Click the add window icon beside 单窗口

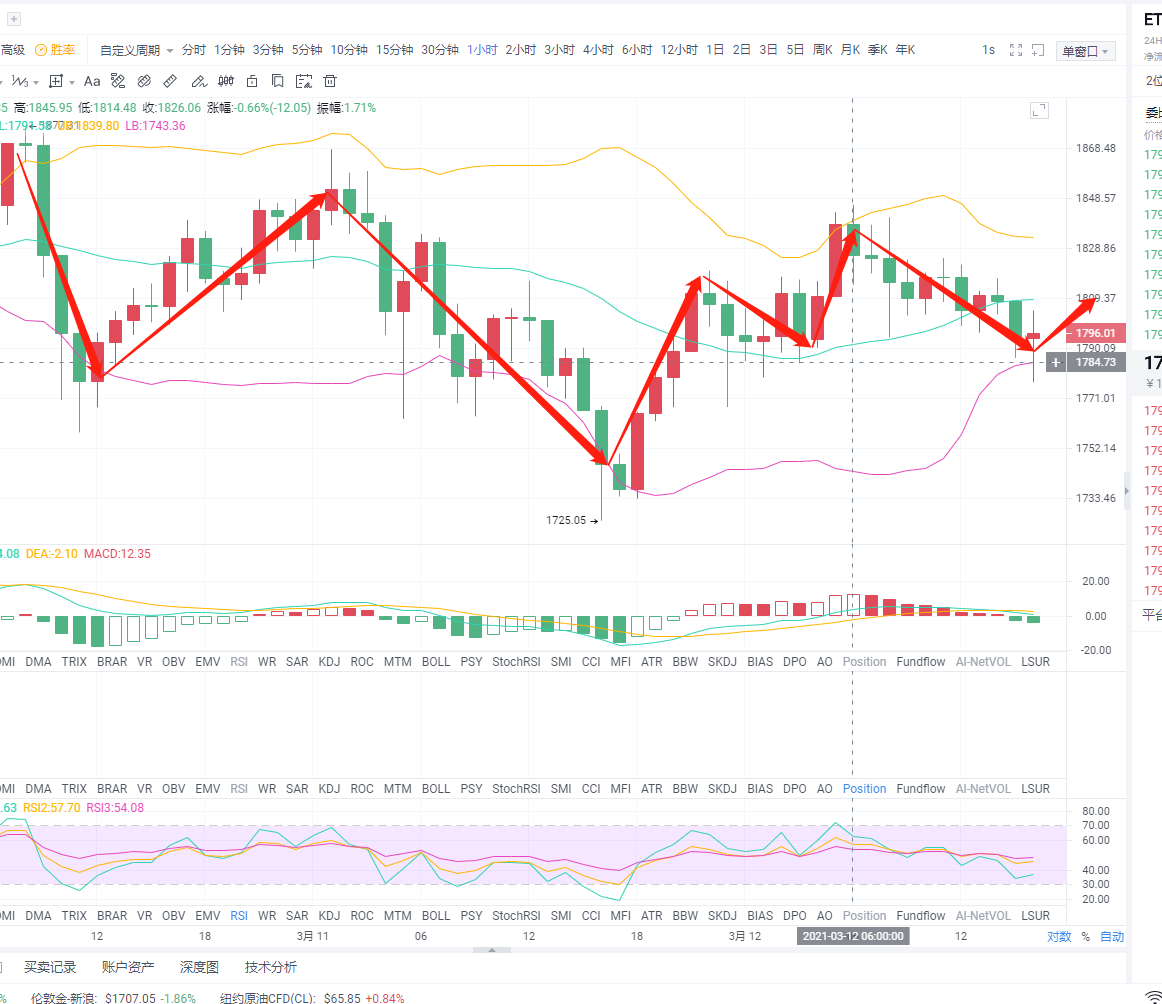pos(1038,50)
